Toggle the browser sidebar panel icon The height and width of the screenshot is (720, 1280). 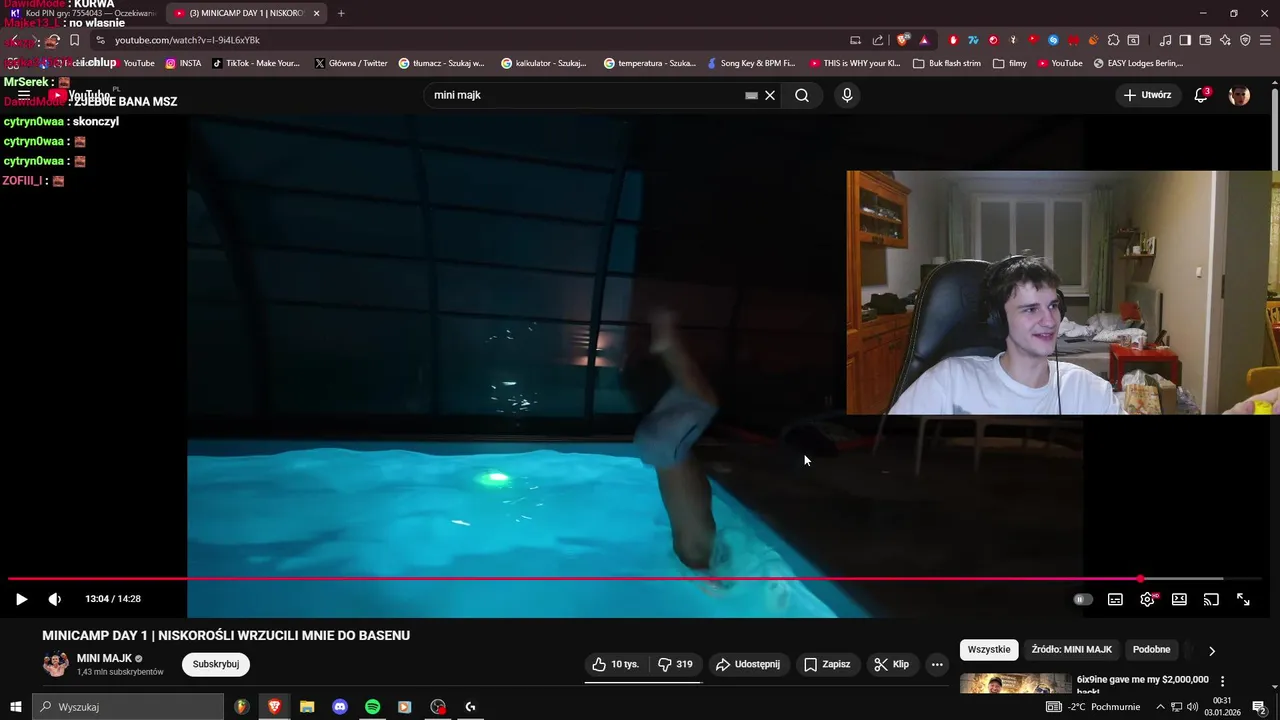[1185, 40]
